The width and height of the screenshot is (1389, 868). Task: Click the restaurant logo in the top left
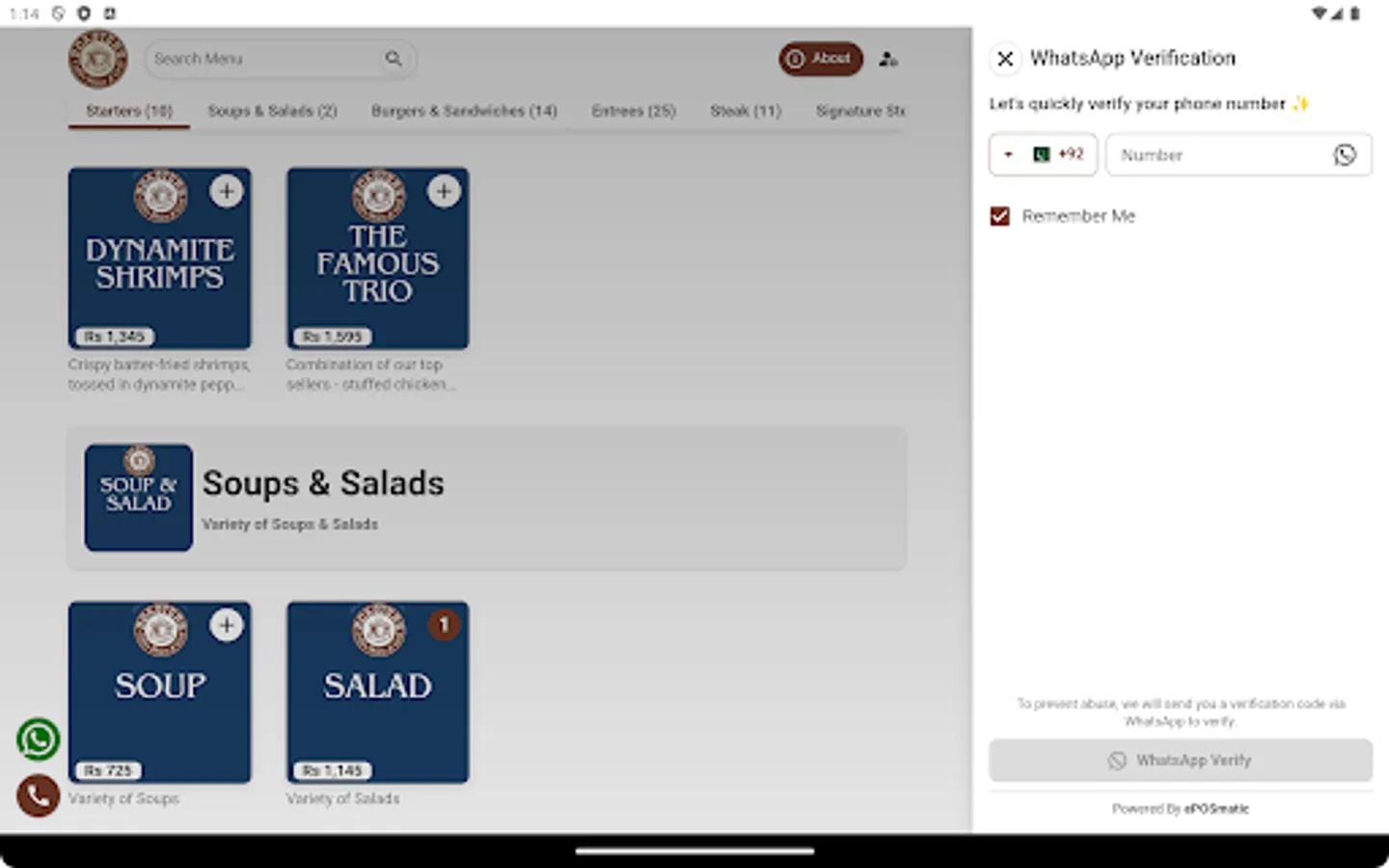[x=97, y=59]
